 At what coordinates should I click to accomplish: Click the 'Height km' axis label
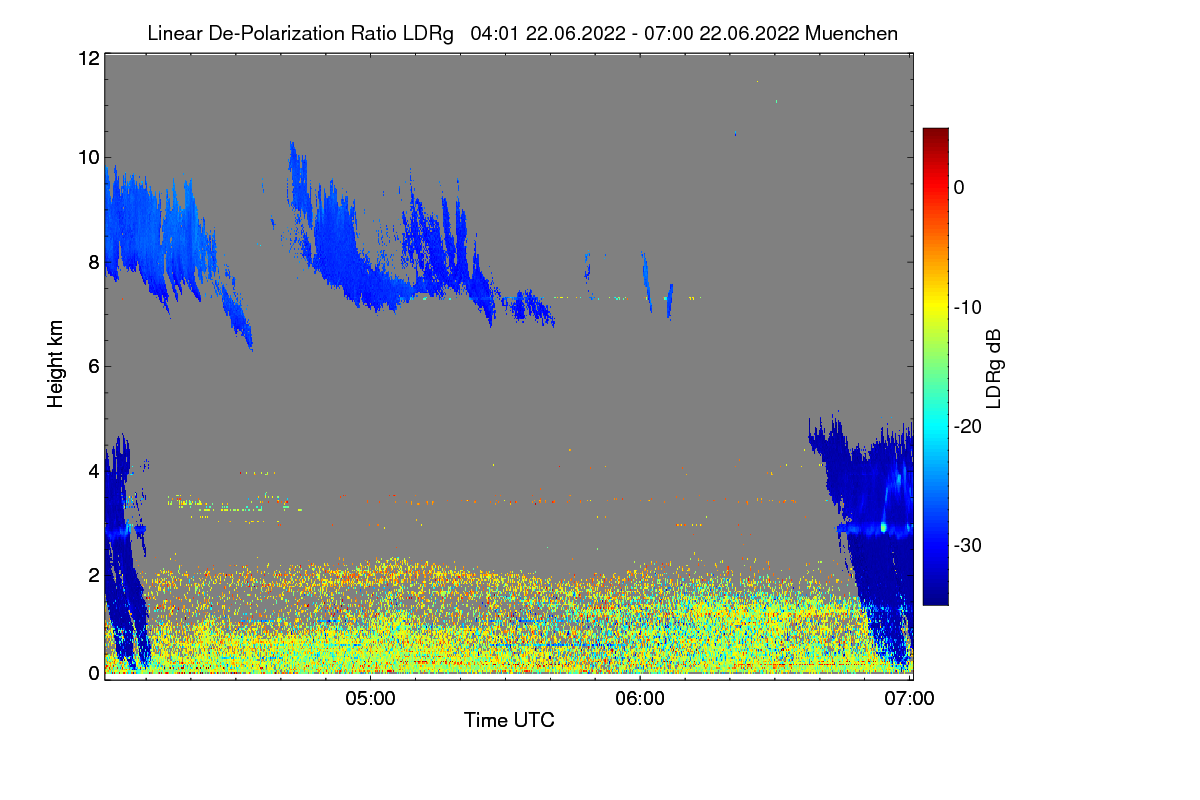[x=56, y=364]
